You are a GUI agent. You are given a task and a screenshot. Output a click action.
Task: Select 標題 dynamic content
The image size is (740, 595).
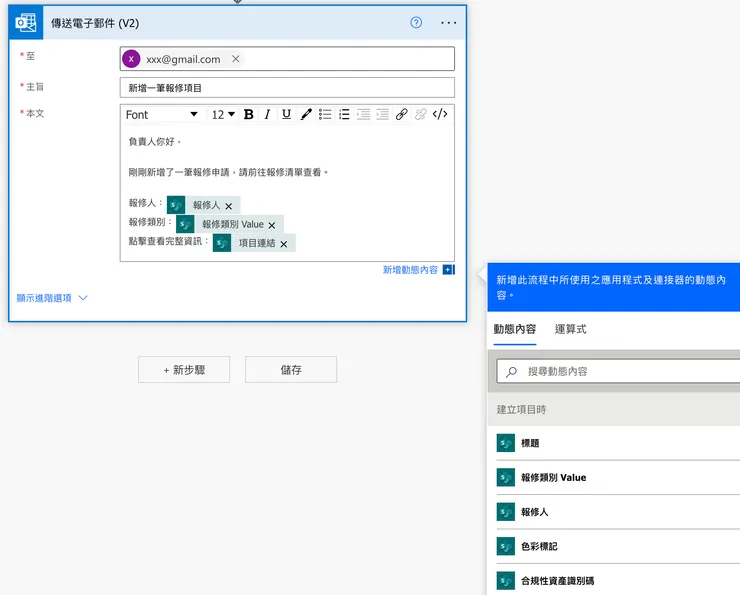(x=618, y=443)
